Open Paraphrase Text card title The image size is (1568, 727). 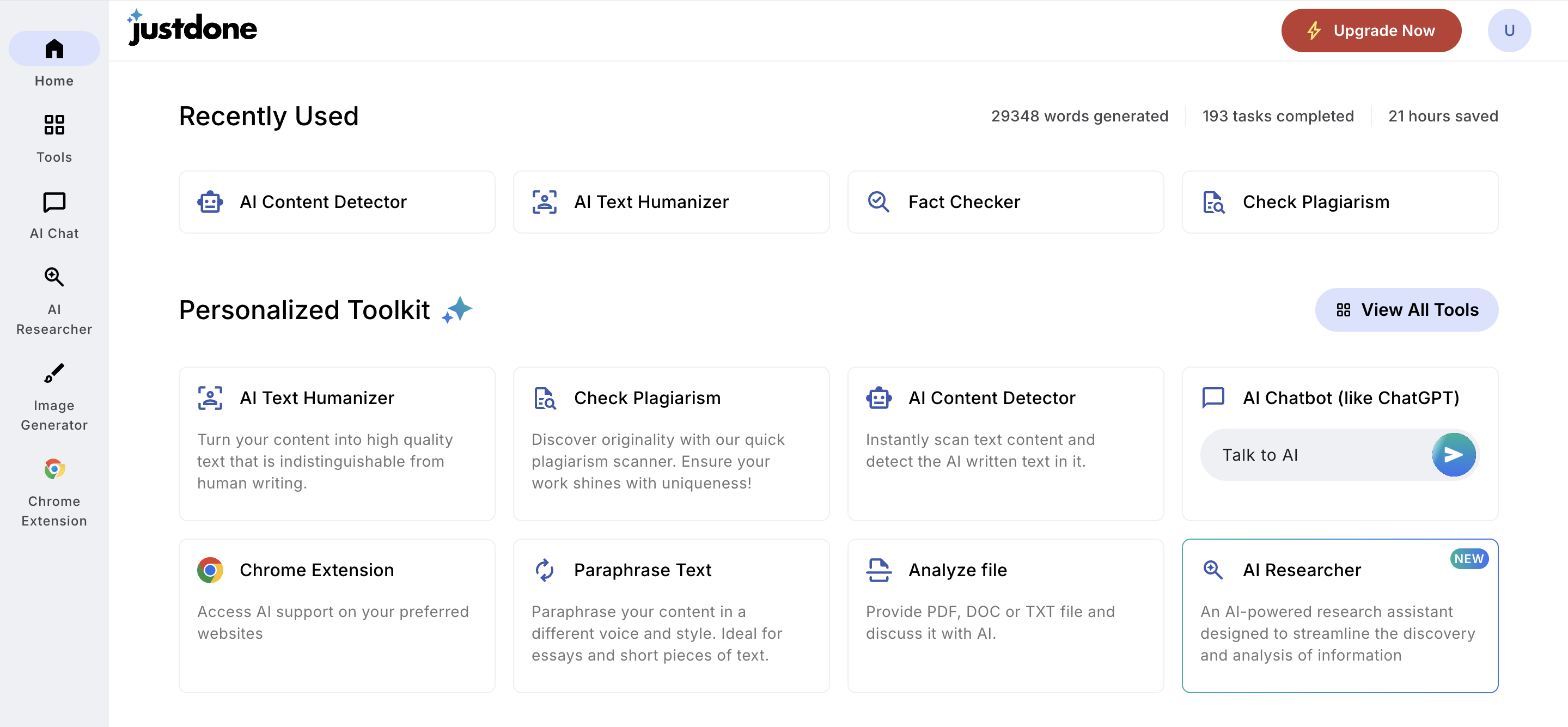point(642,570)
